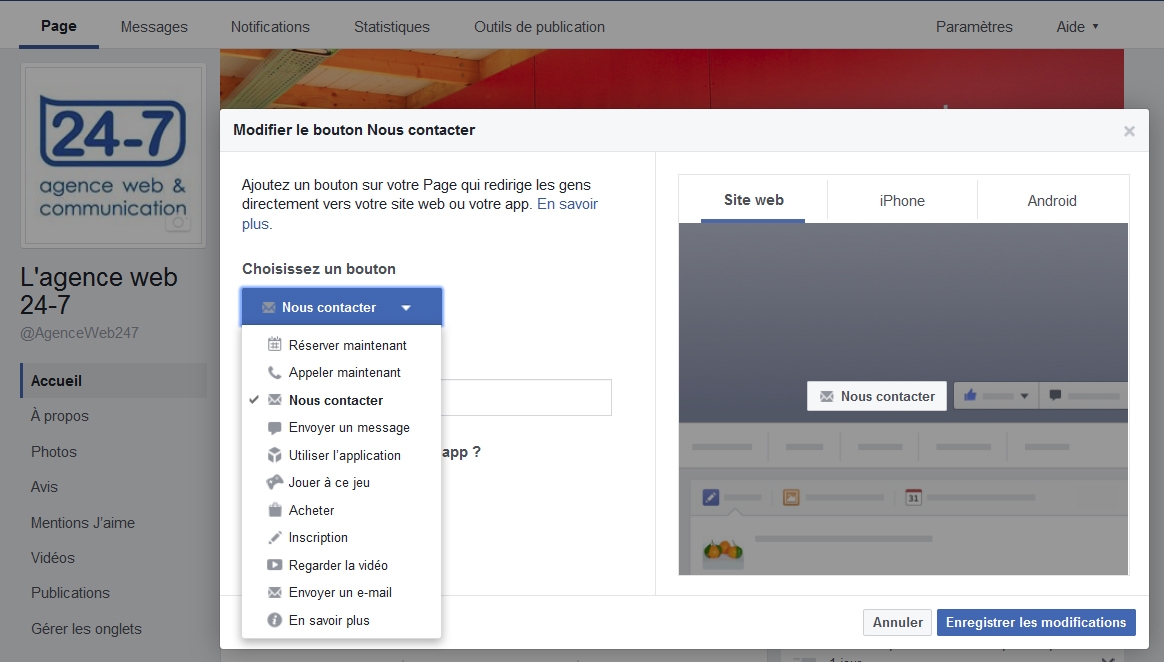Click the website URL input field
The width and height of the screenshot is (1164, 662).
tap(526, 398)
